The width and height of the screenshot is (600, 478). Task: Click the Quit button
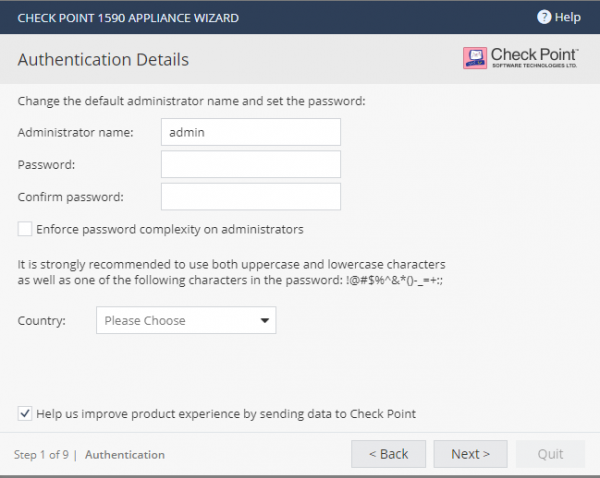[x=550, y=454]
